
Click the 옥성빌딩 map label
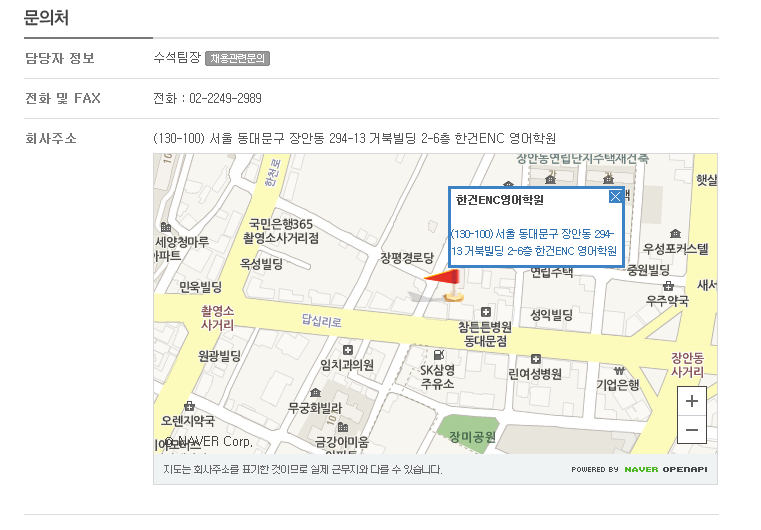tap(262, 264)
